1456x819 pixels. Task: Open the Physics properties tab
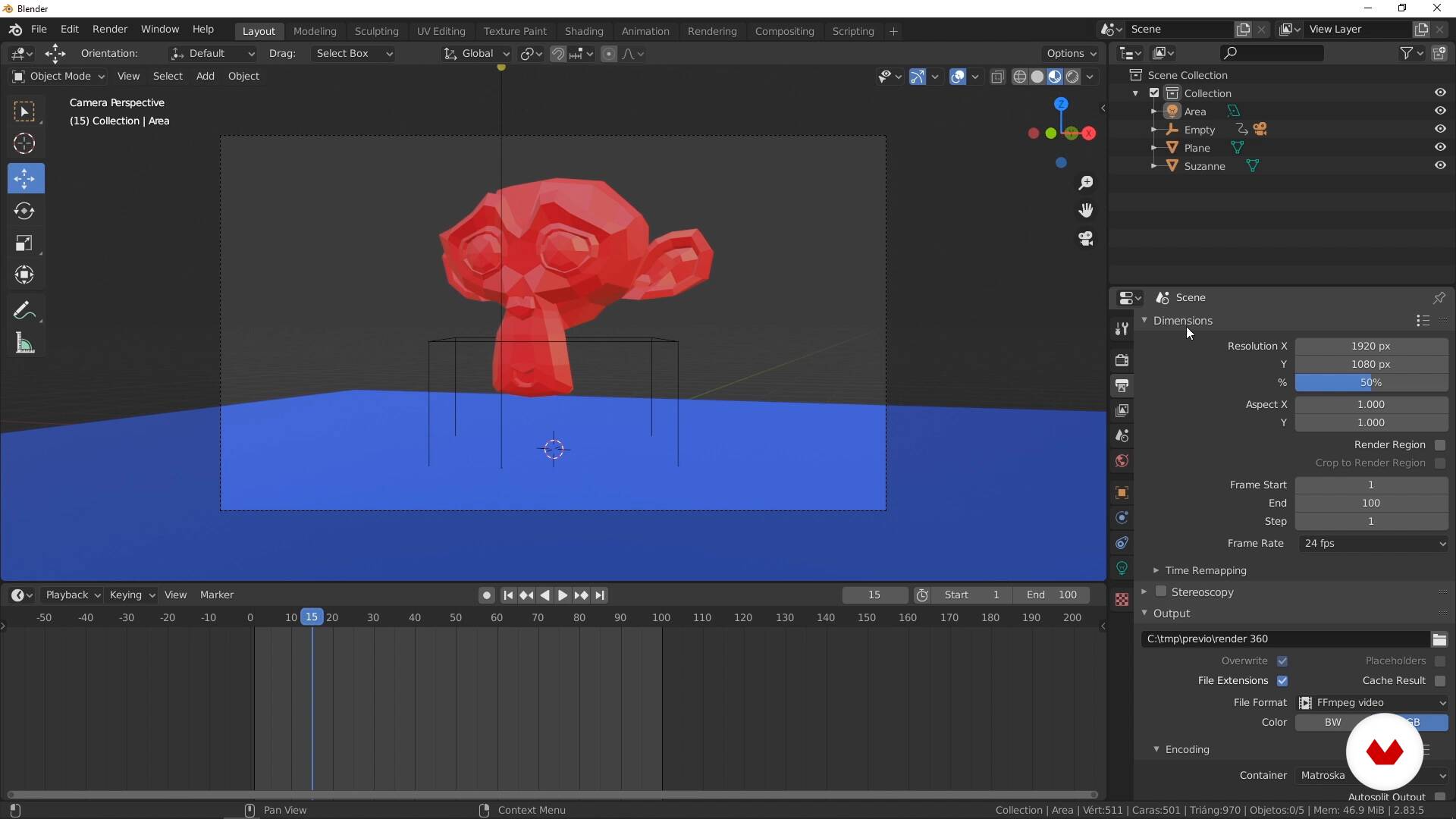click(1122, 518)
